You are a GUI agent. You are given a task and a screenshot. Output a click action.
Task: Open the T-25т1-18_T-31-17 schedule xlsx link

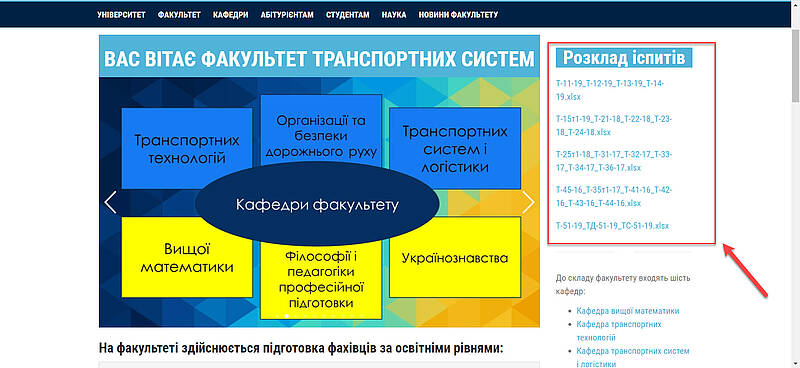click(x=614, y=161)
